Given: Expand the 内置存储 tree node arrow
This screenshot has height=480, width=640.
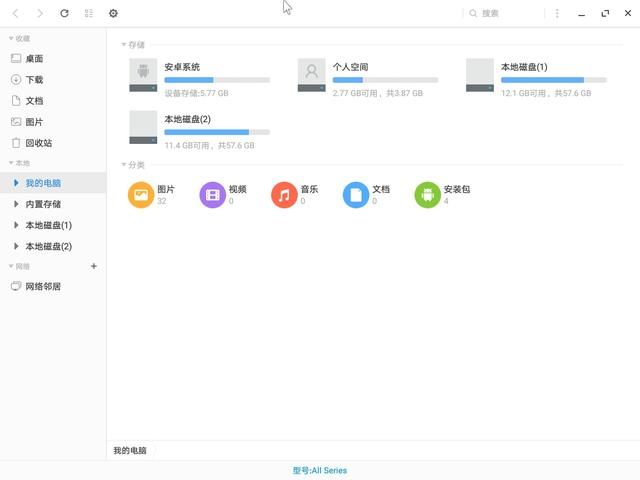Looking at the screenshot, I should point(16,204).
